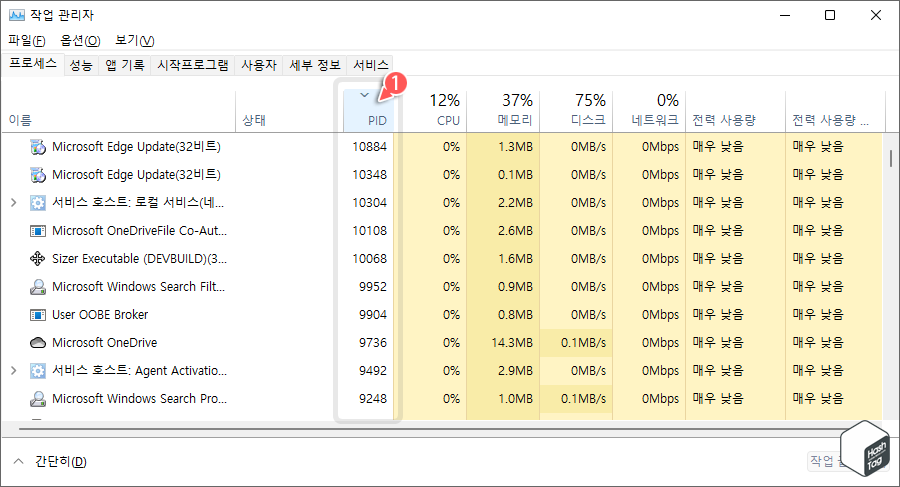The width and height of the screenshot is (900, 487).
Task: Click icon of Microsoft Edge Update PID 10884
Action: 38,147
